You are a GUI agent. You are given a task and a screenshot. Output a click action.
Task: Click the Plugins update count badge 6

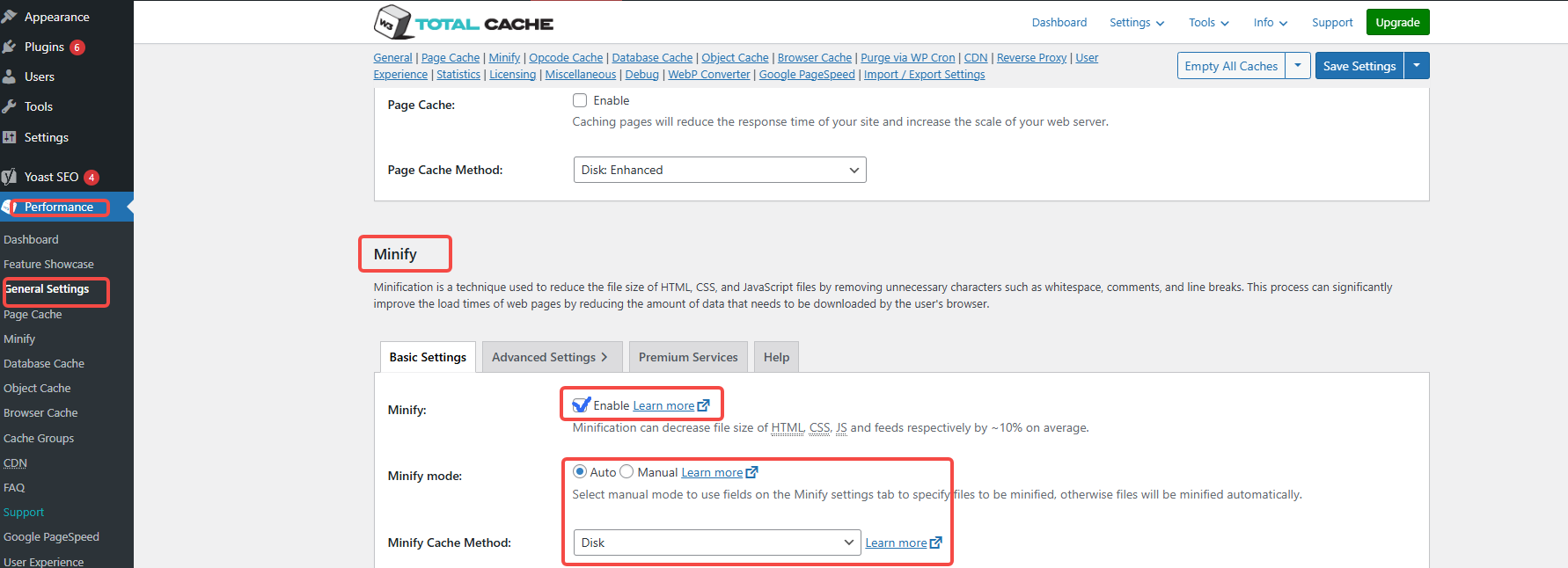tap(77, 47)
